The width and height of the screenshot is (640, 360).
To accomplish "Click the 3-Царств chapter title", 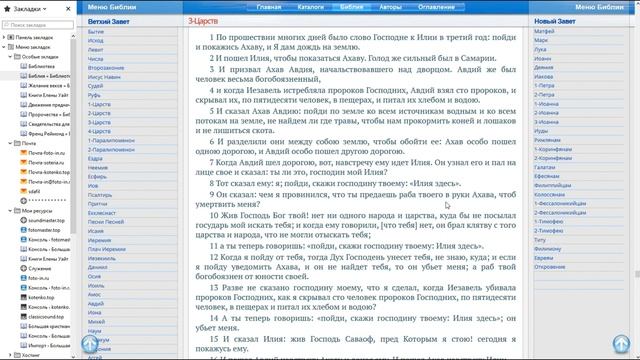I will pos(203,21).
